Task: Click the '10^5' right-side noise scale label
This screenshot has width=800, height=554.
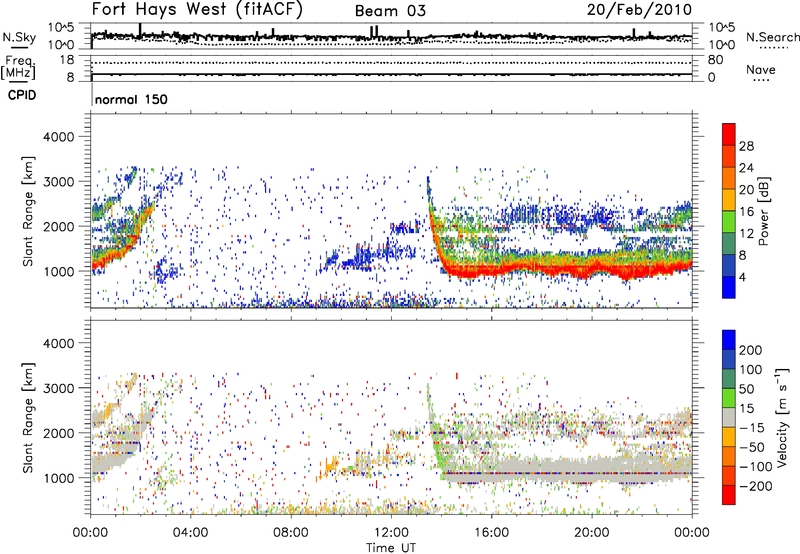Action: point(722,28)
